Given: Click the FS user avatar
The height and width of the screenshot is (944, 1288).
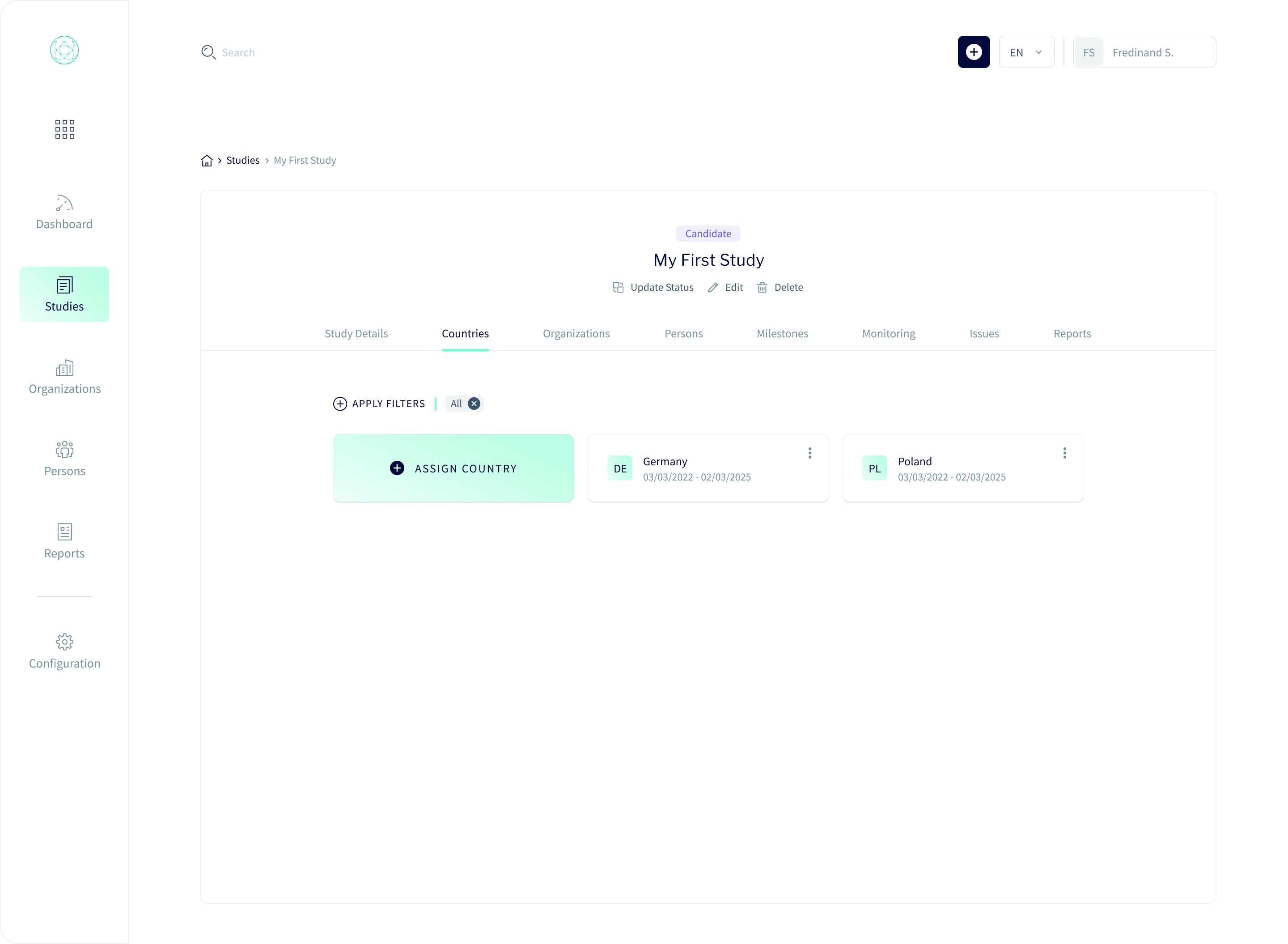Looking at the screenshot, I should coord(1089,53).
